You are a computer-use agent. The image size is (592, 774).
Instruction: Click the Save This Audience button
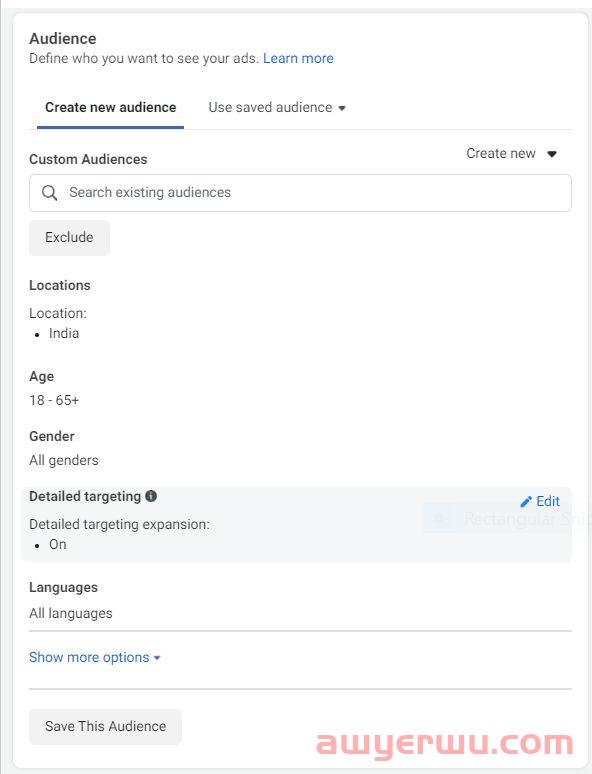[x=105, y=727]
